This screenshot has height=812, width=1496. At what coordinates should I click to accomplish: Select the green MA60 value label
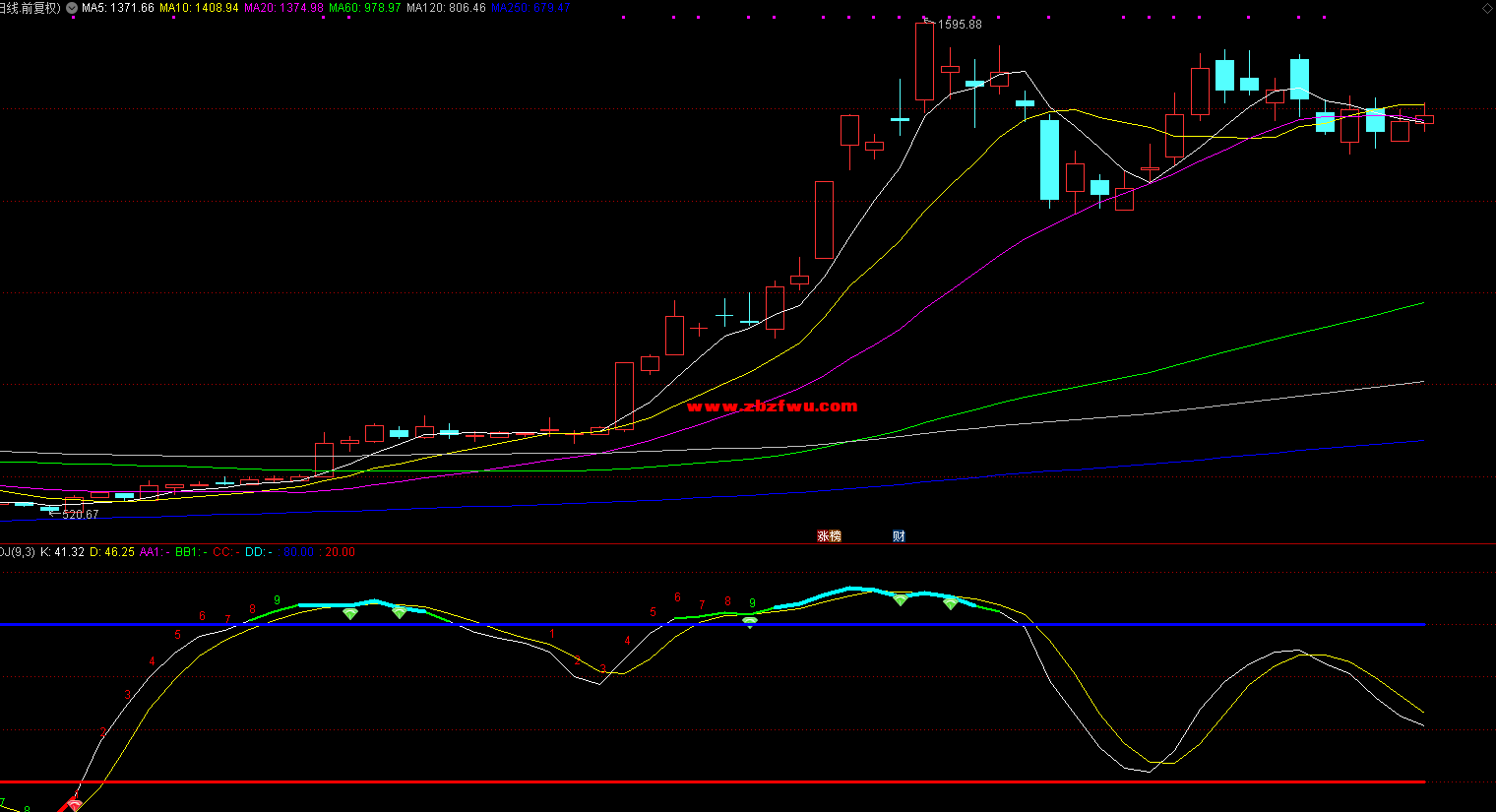pyautogui.click(x=364, y=8)
